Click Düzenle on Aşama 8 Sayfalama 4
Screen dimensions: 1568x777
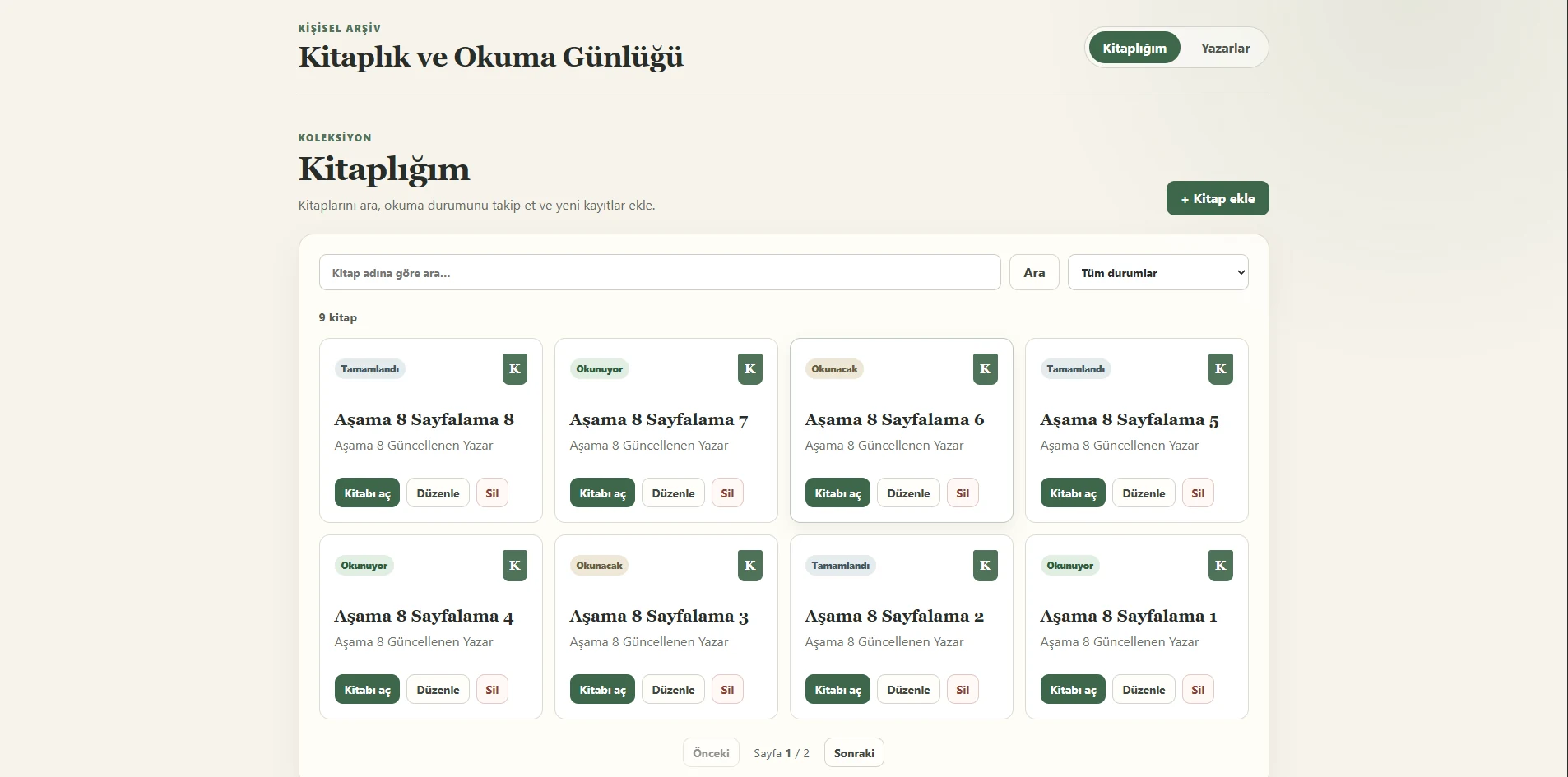click(x=438, y=690)
